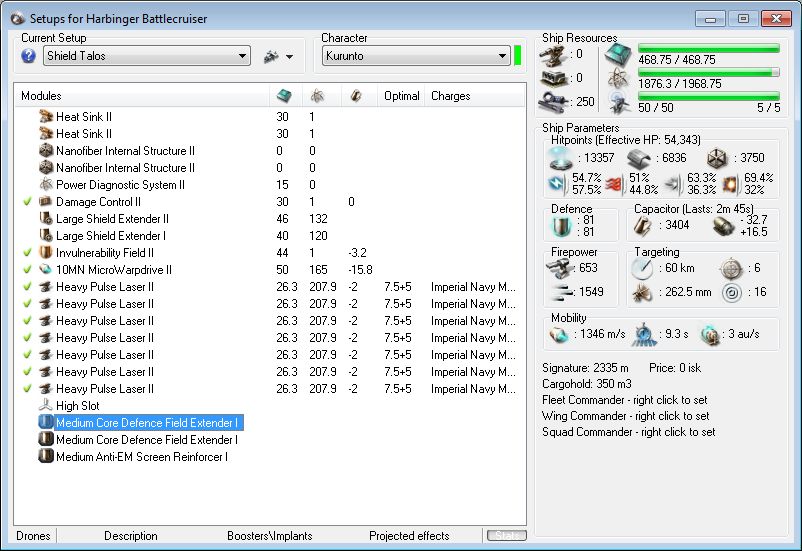Click the Stats button

(507, 536)
